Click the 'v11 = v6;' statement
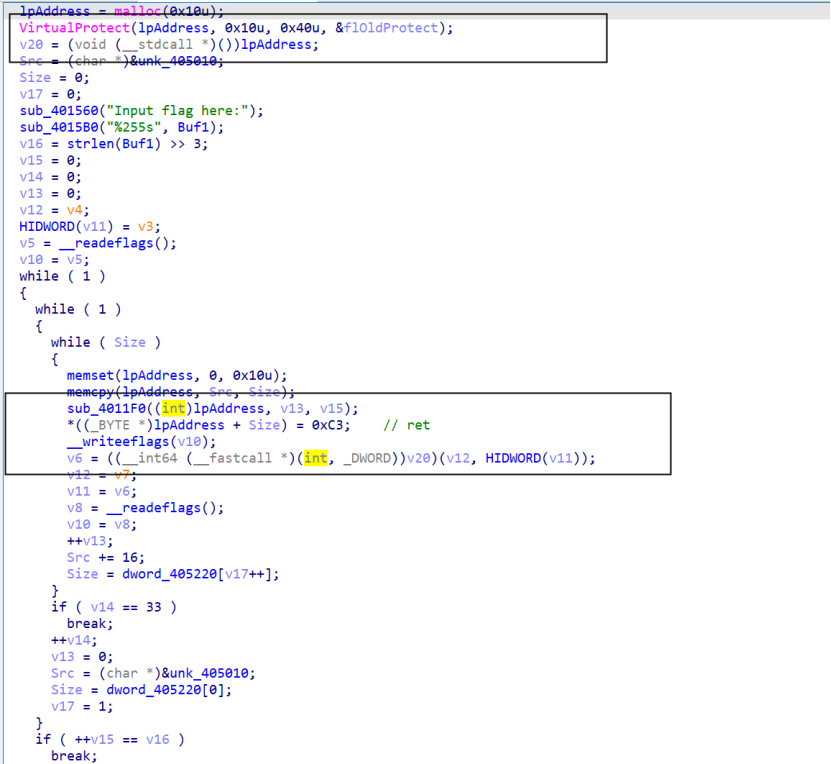 (102, 492)
